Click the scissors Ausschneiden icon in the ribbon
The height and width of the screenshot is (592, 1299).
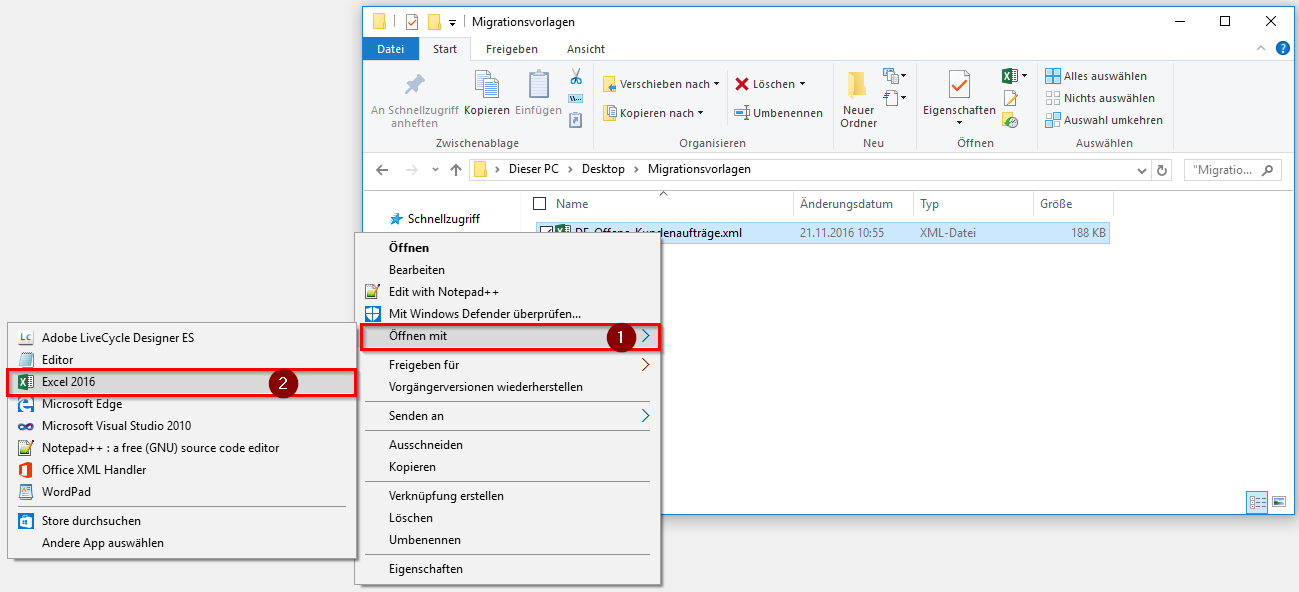[576, 77]
